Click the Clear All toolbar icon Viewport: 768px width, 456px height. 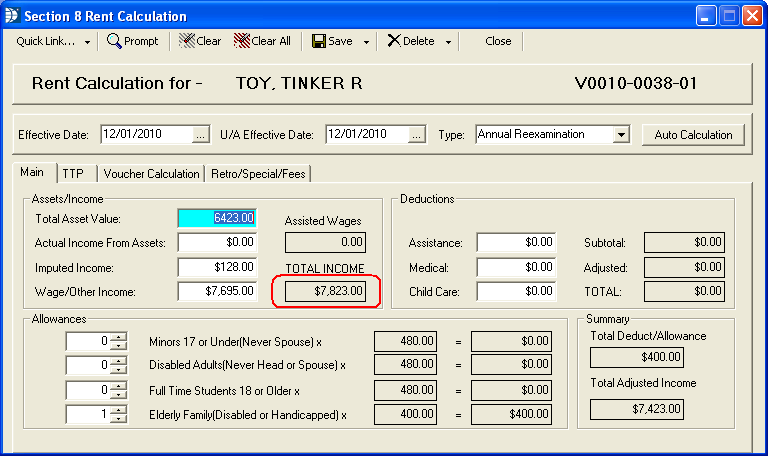[242, 41]
